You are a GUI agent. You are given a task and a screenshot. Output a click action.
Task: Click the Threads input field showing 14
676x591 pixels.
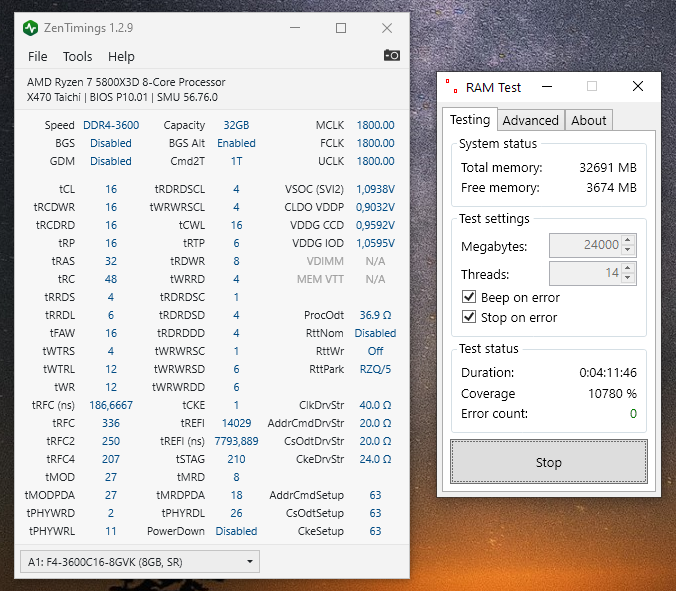(x=585, y=273)
